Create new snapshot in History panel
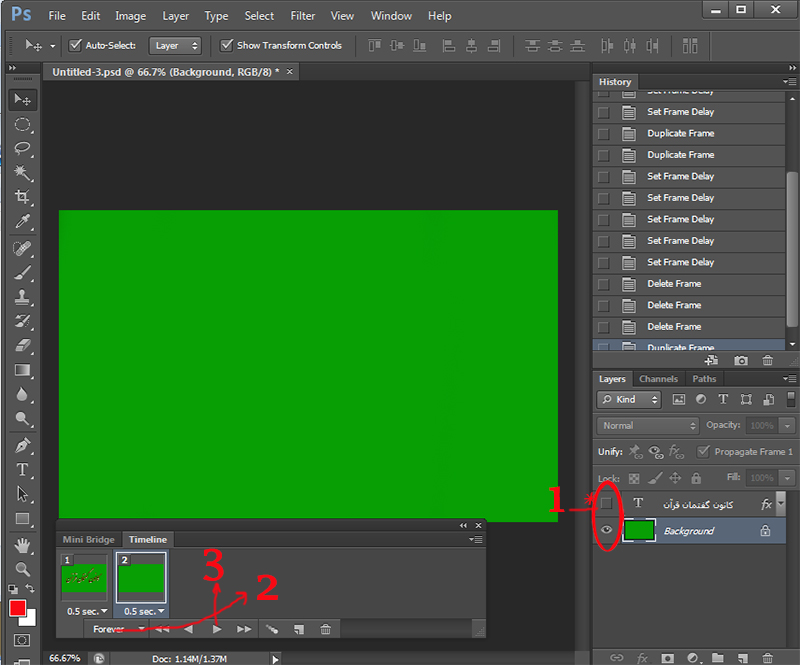800x665 pixels. click(741, 361)
